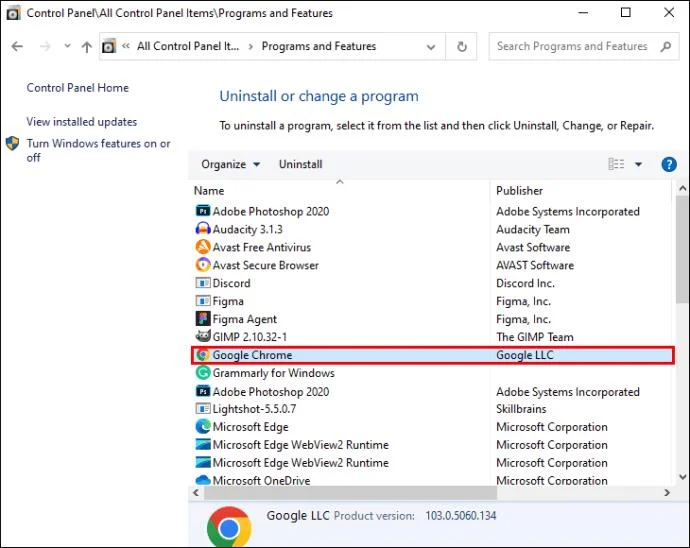The width and height of the screenshot is (690, 548).
Task: Click the first Adobe Photoshop 2020 icon
Action: (x=203, y=211)
